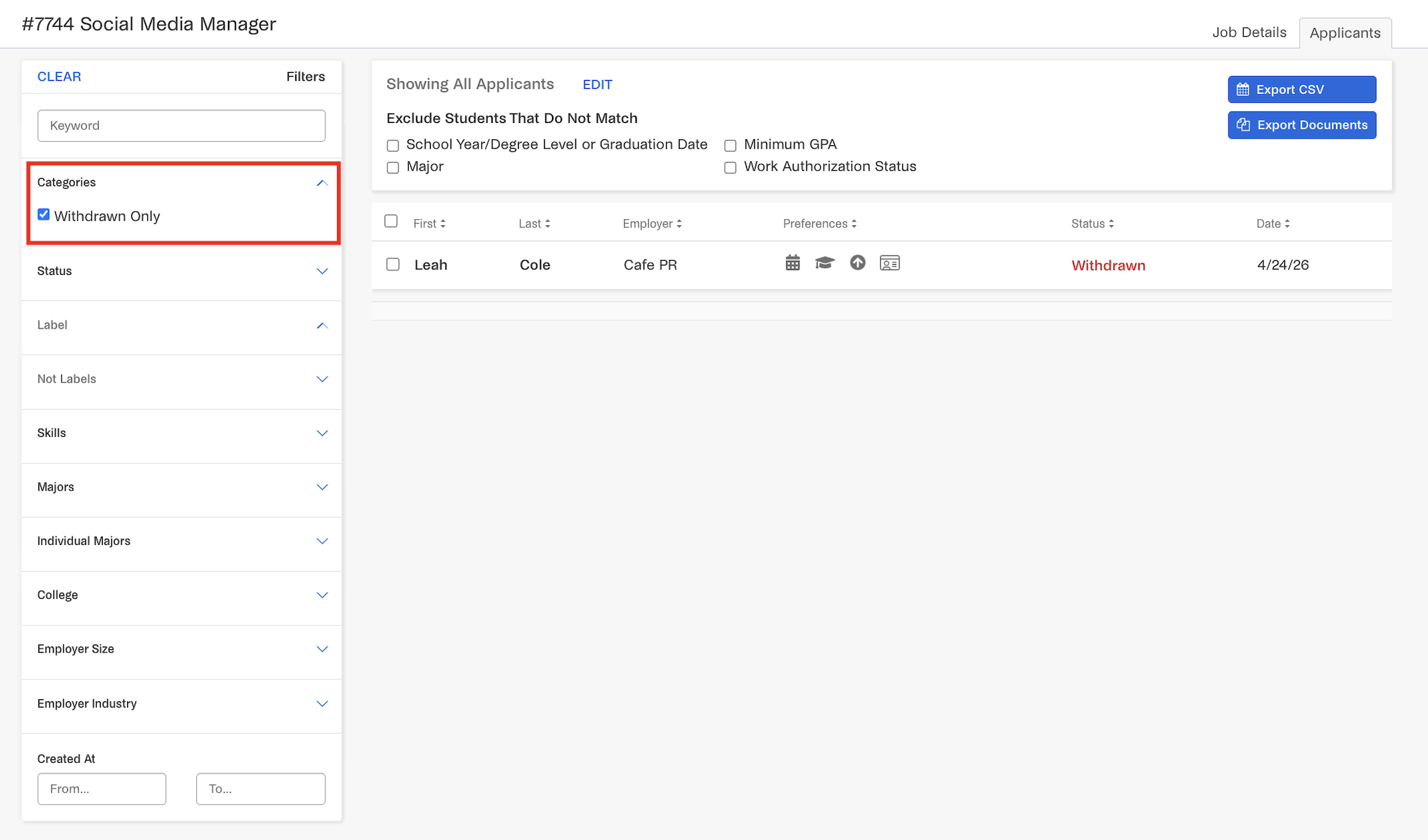Select the Leah Cole row checkbox

click(393, 265)
